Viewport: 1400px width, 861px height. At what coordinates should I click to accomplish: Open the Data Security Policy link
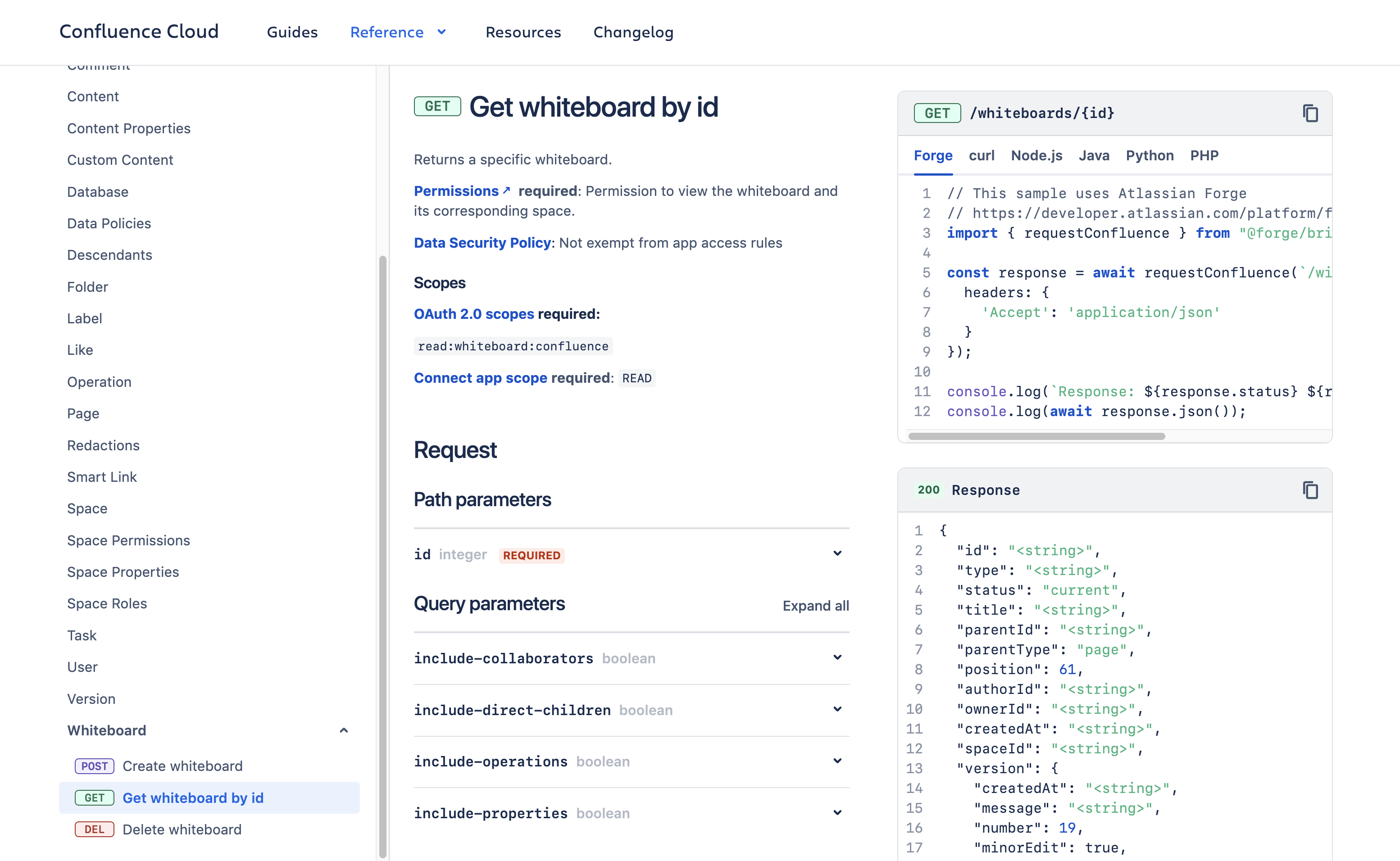pos(482,243)
